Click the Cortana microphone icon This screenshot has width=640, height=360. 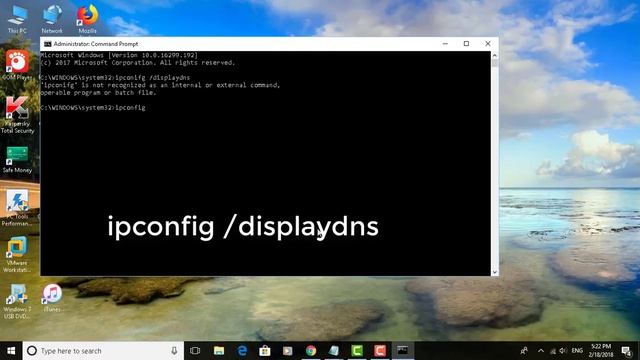[x=174, y=351]
